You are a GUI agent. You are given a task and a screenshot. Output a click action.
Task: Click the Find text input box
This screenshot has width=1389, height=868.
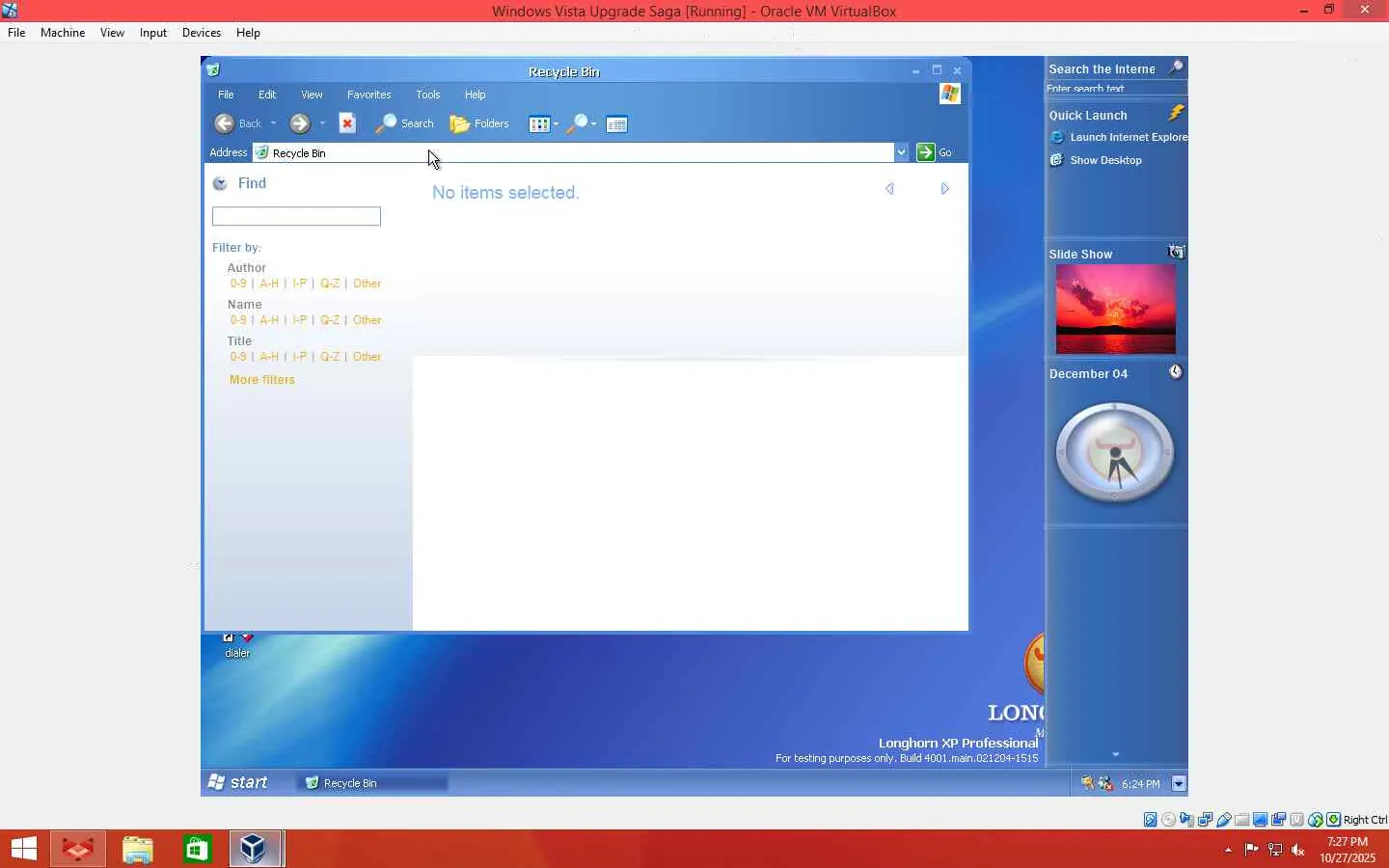(x=296, y=216)
